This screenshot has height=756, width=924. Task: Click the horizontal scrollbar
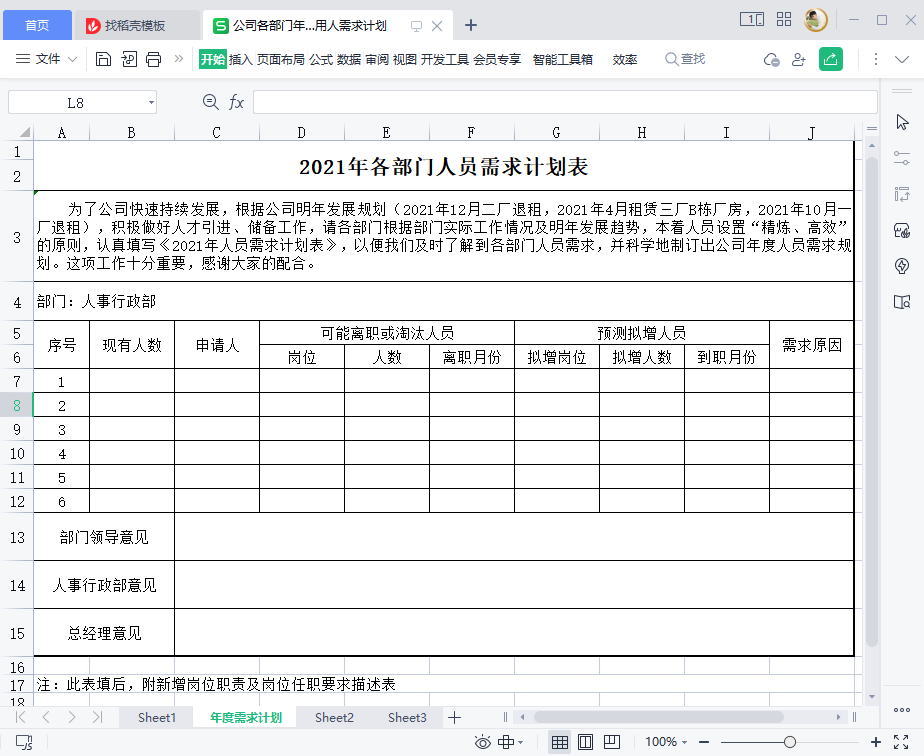(659, 717)
